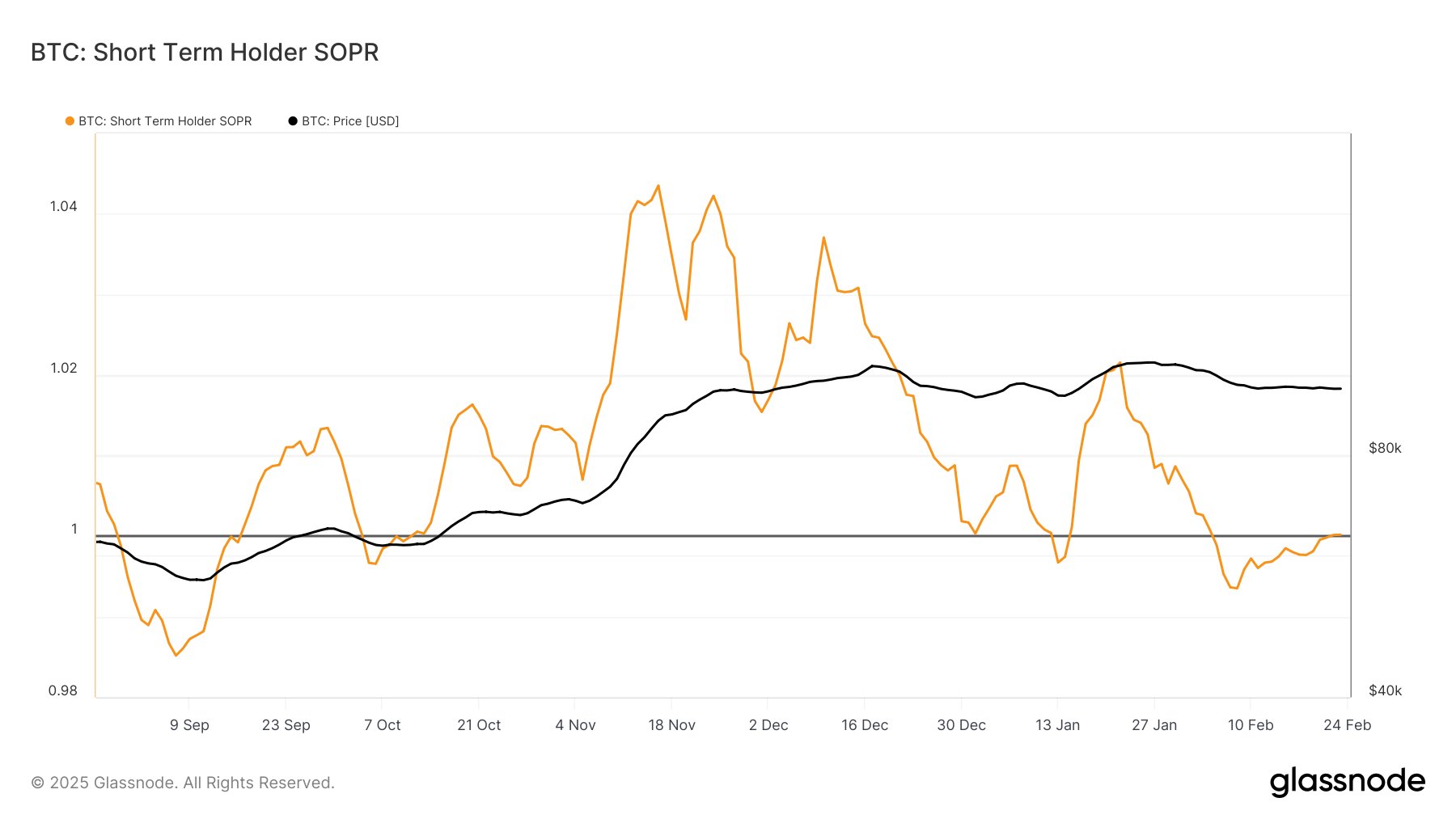
Task: Click the Glassnode copyright notice
Action: pyautogui.click(x=183, y=783)
